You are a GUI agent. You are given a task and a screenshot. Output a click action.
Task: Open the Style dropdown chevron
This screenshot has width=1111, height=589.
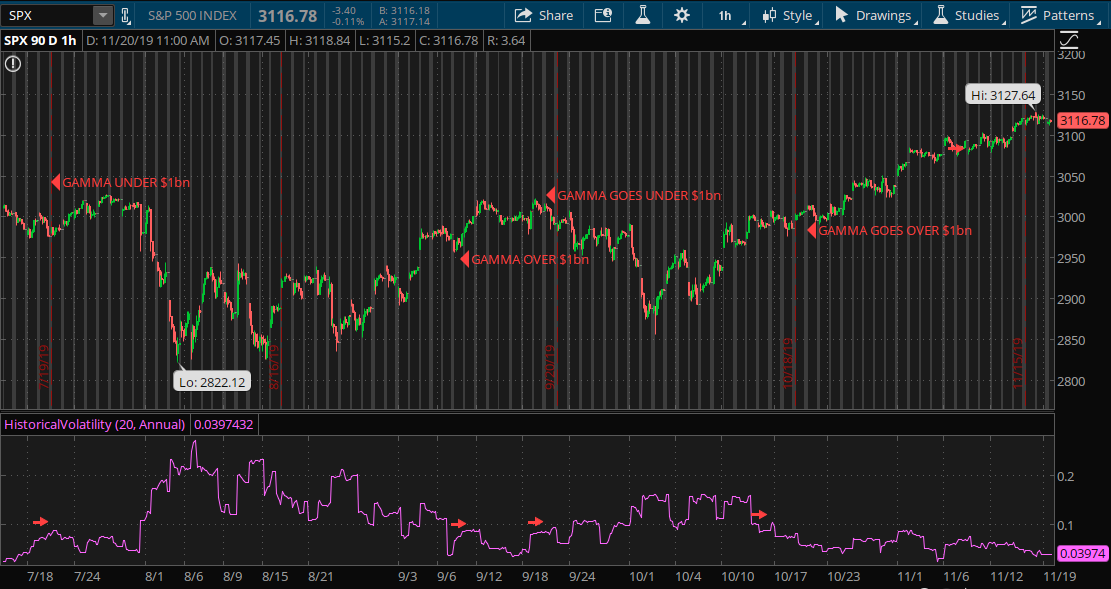817,22
